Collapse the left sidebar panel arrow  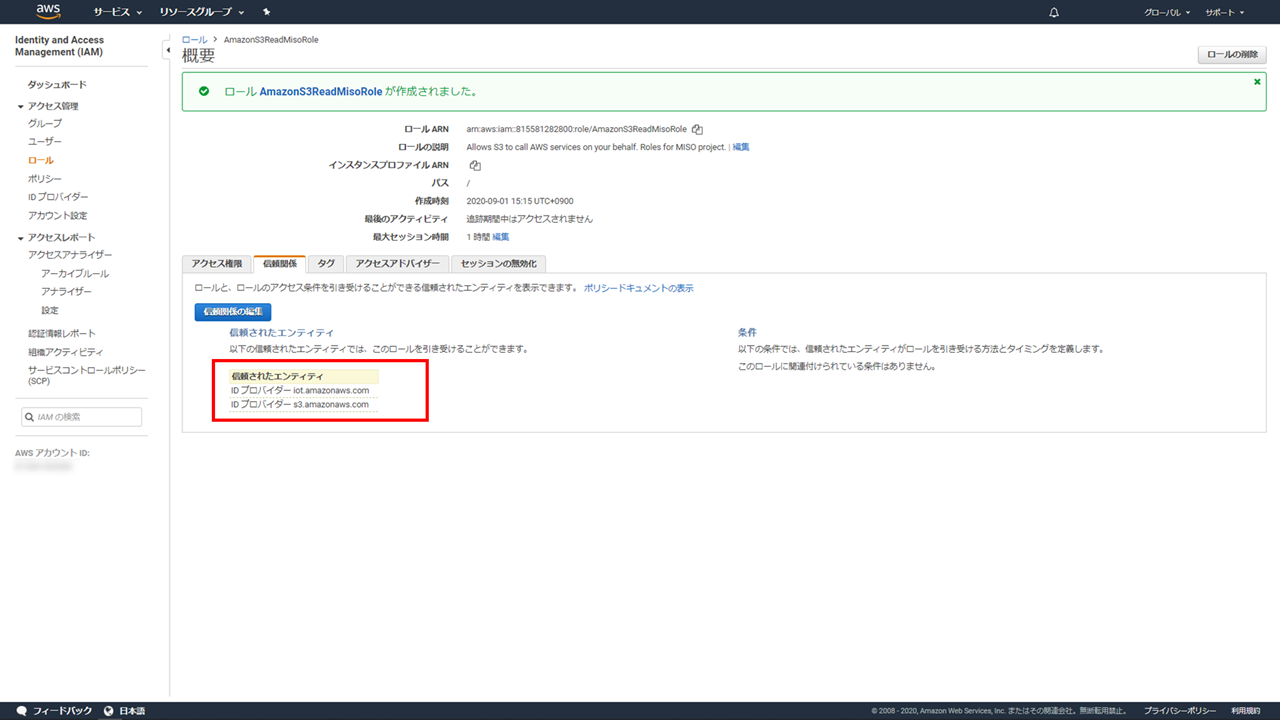tap(166, 50)
